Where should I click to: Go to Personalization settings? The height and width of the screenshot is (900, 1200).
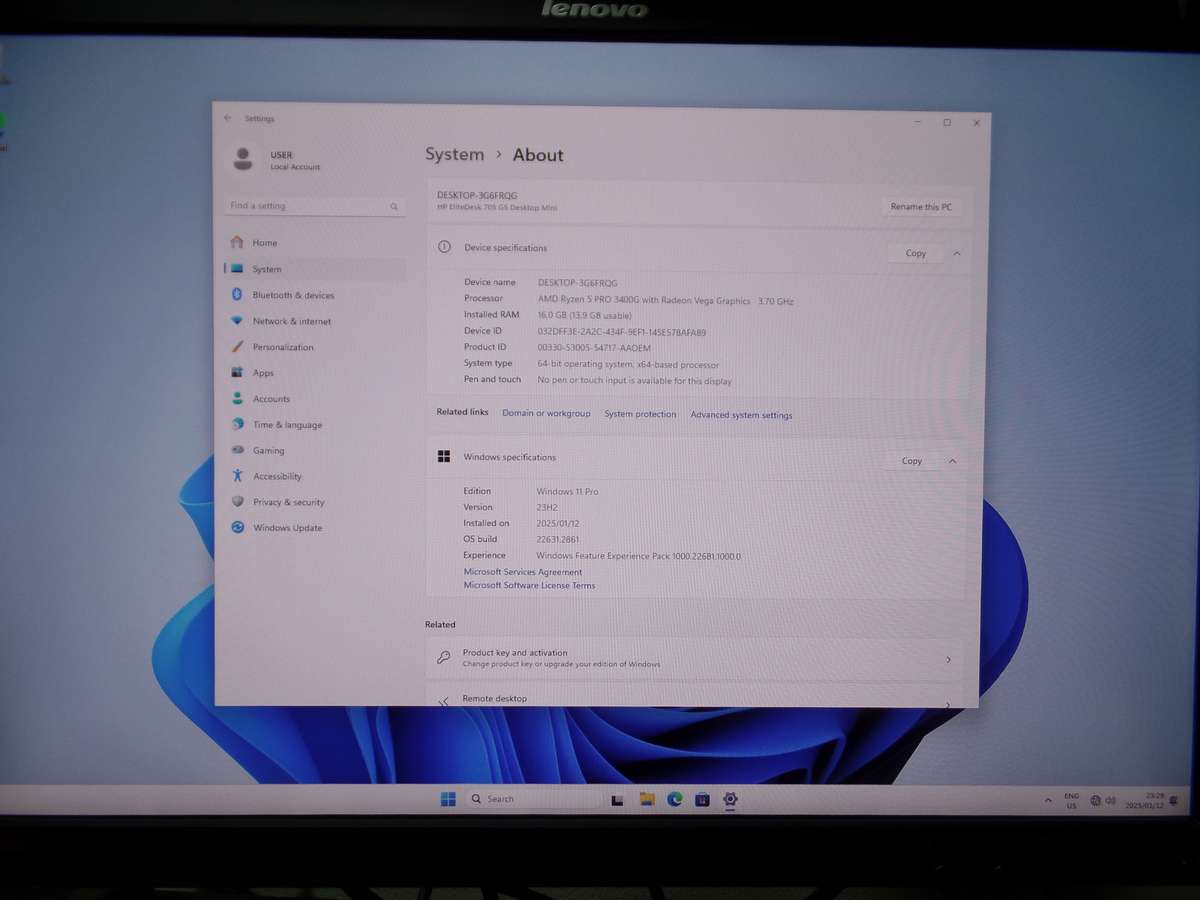[282, 347]
